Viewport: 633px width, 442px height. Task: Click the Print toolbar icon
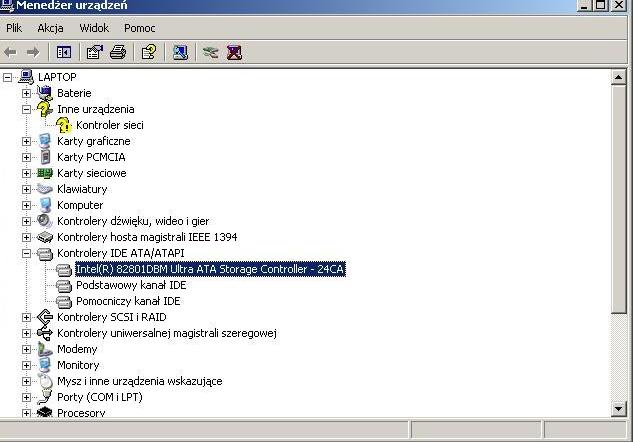[118, 52]
